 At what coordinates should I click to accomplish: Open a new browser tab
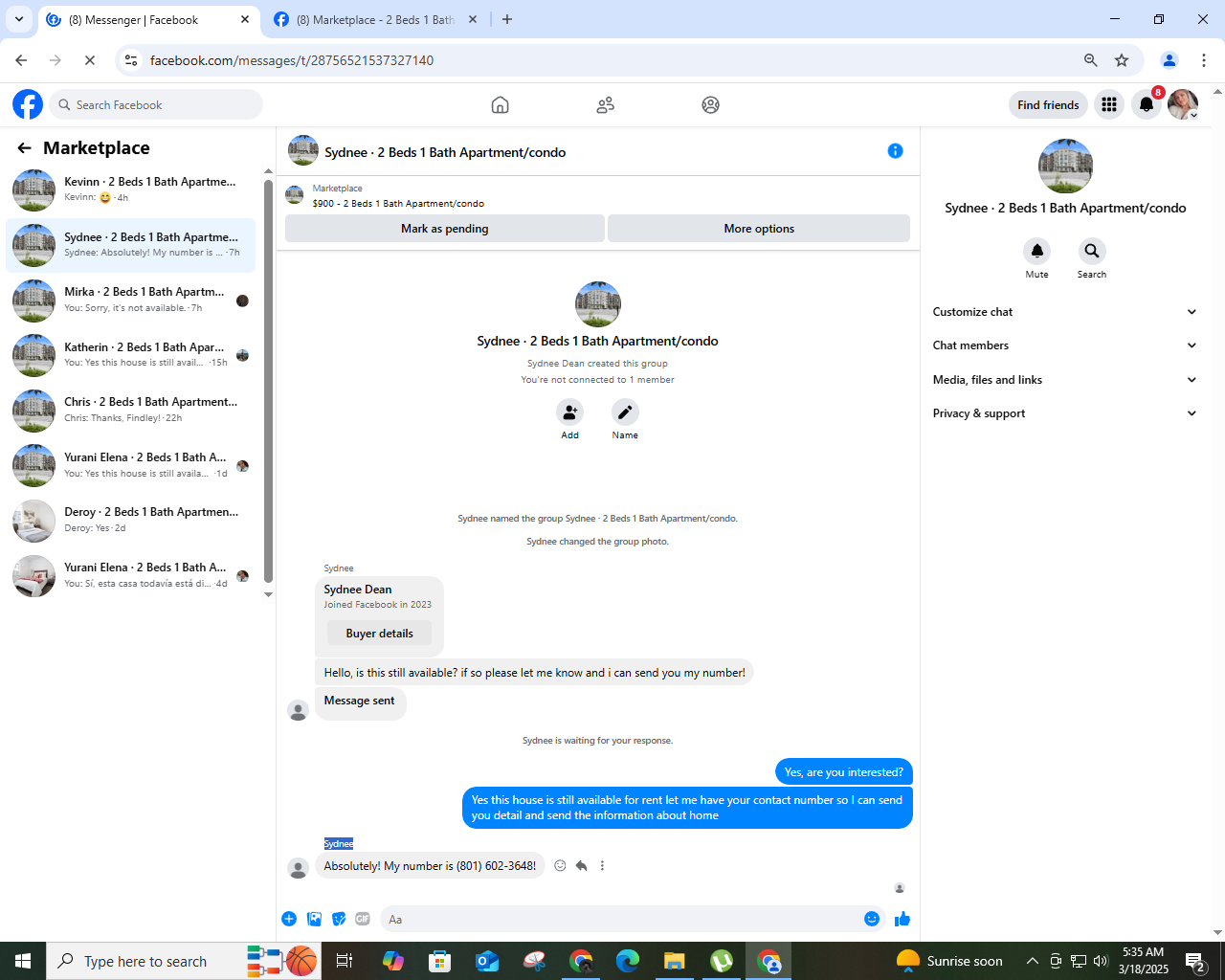[x=507, y=19]
